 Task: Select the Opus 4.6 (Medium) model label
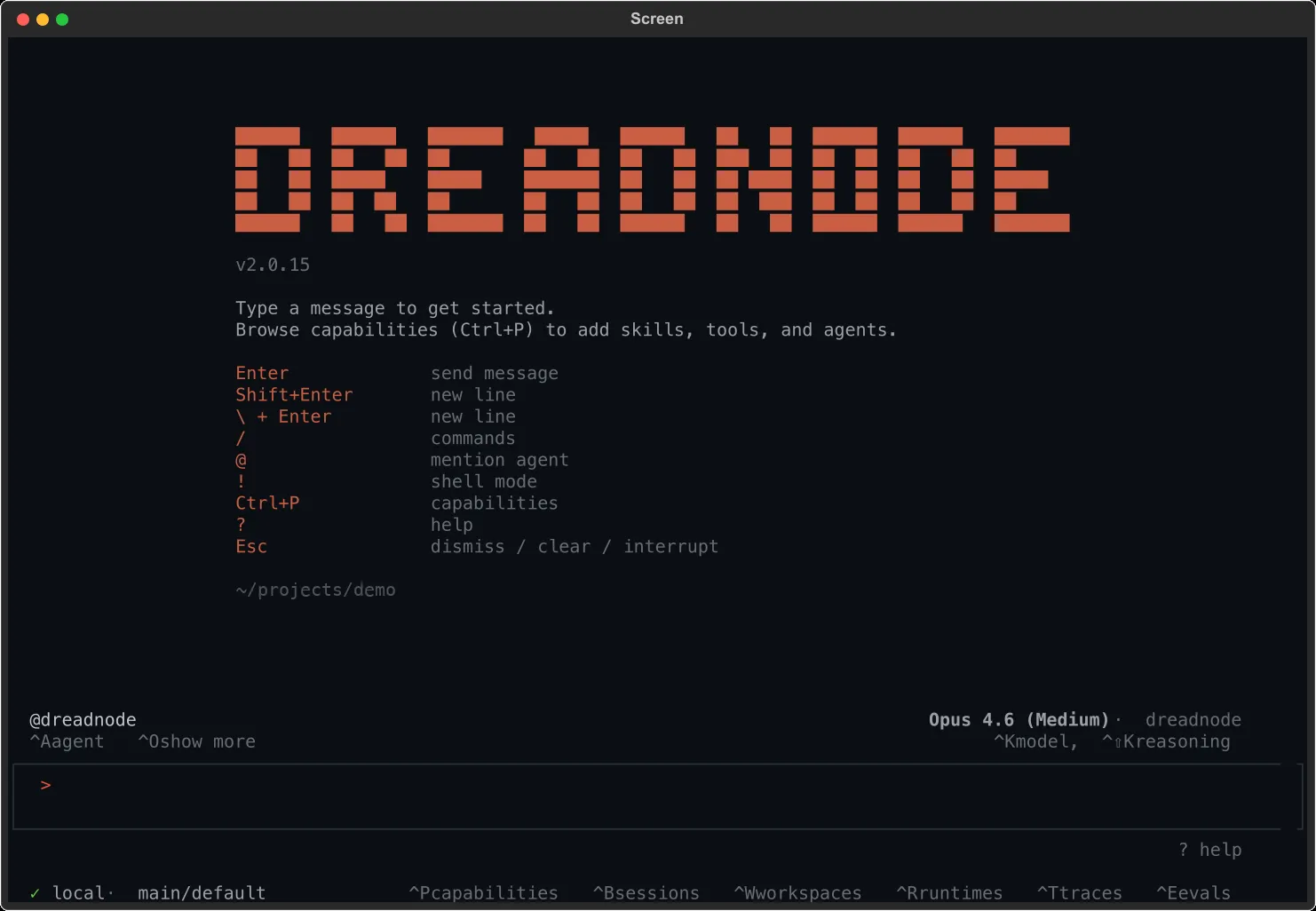pyautogui.click(x=1019, y=720)
